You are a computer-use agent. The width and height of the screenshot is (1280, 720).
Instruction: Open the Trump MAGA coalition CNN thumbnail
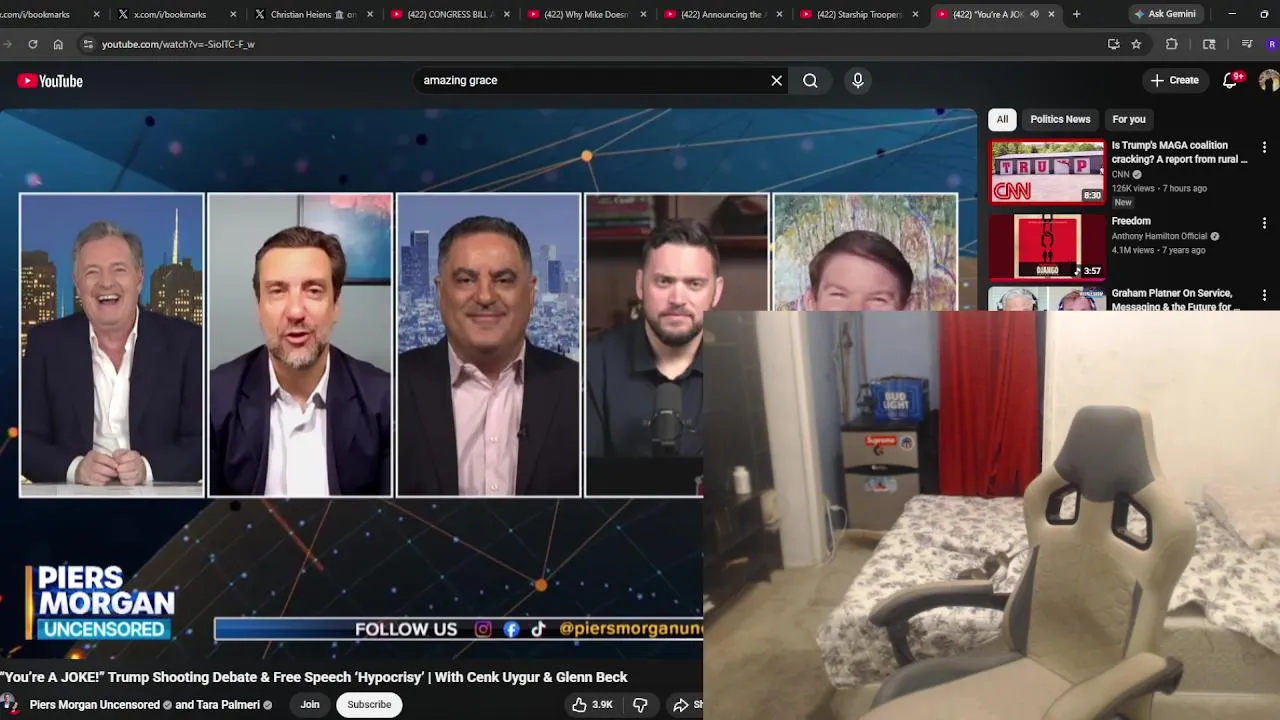pyautogui.click(x=1047, y=172)
